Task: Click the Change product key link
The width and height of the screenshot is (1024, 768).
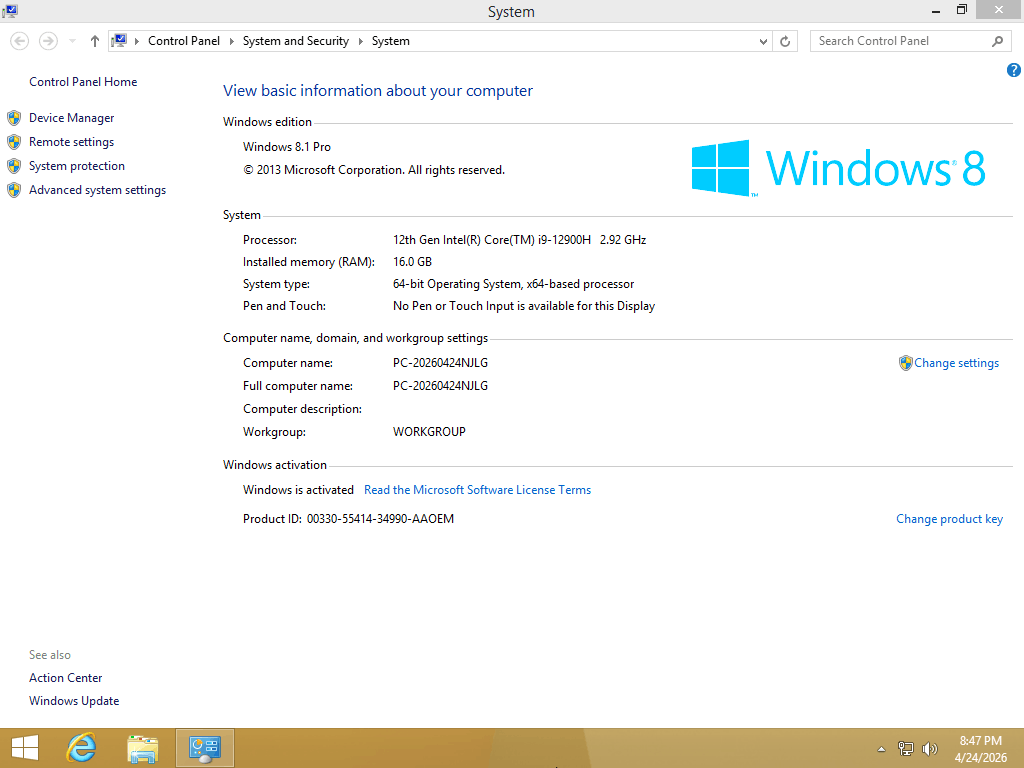Action: point(949,519)
